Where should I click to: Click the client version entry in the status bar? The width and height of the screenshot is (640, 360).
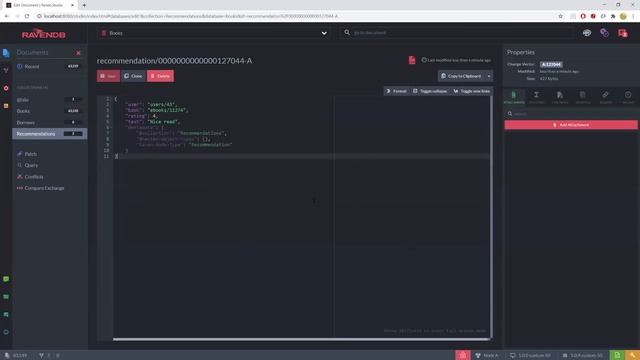pos(531,356)
